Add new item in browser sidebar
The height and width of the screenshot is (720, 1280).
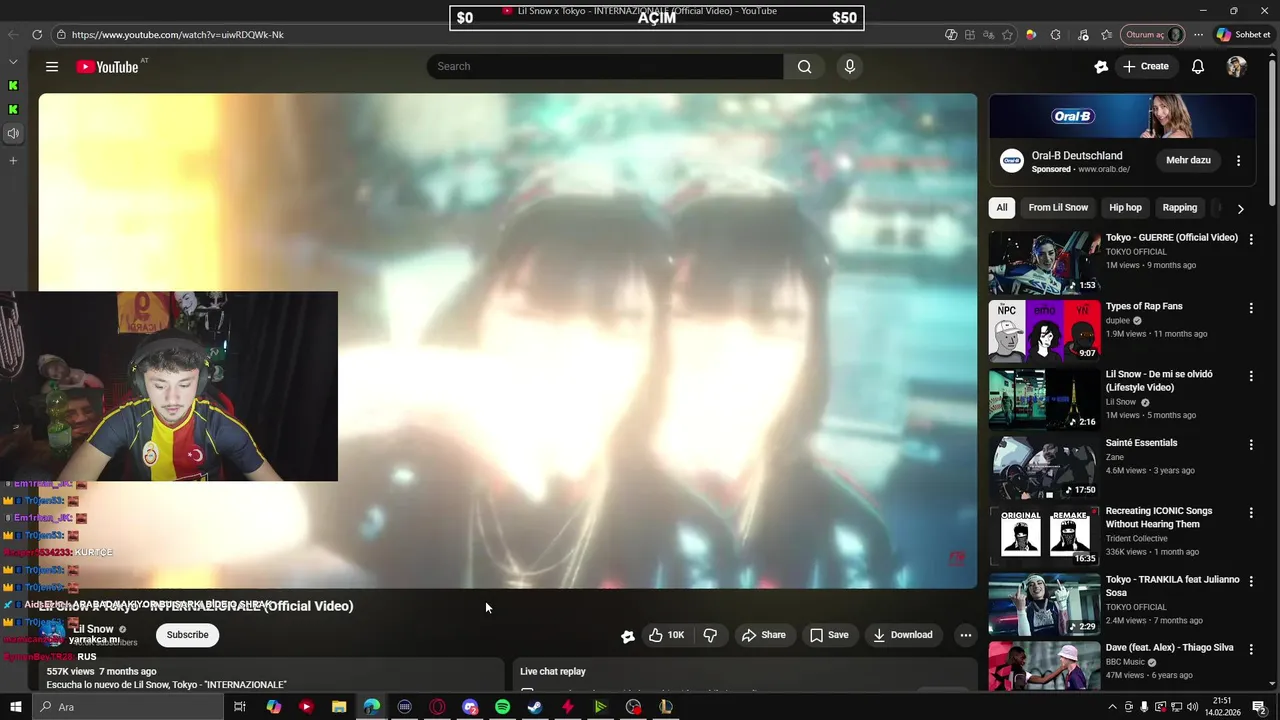click(x=13, y=160)
